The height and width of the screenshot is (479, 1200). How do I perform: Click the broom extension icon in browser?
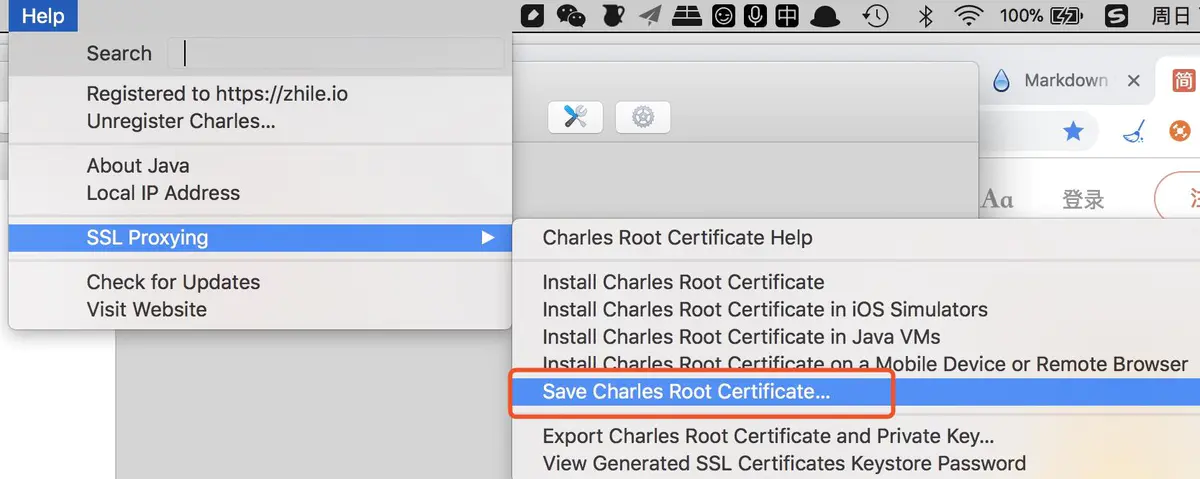(1134, 131)
